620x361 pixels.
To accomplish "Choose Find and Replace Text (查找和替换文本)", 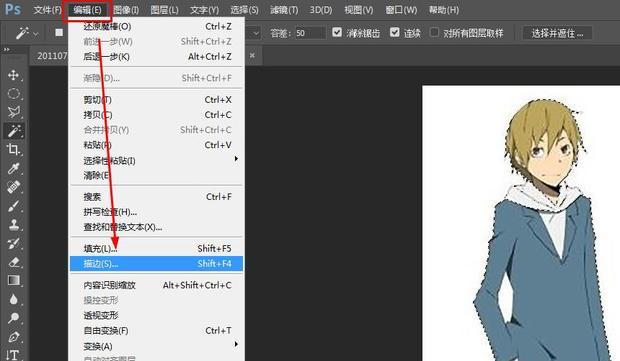I will click(157, 227).
